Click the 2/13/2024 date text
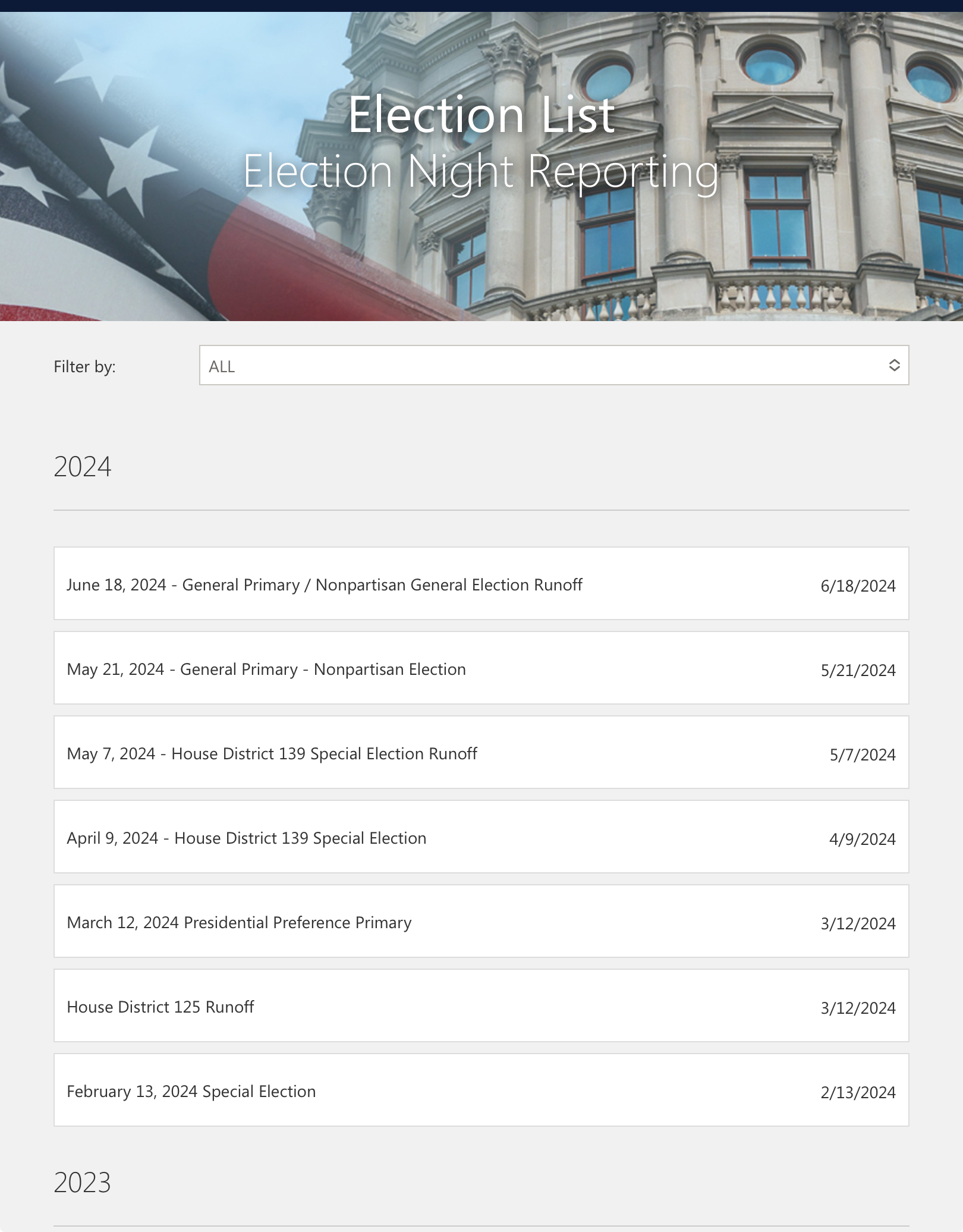 point(858,1093)
